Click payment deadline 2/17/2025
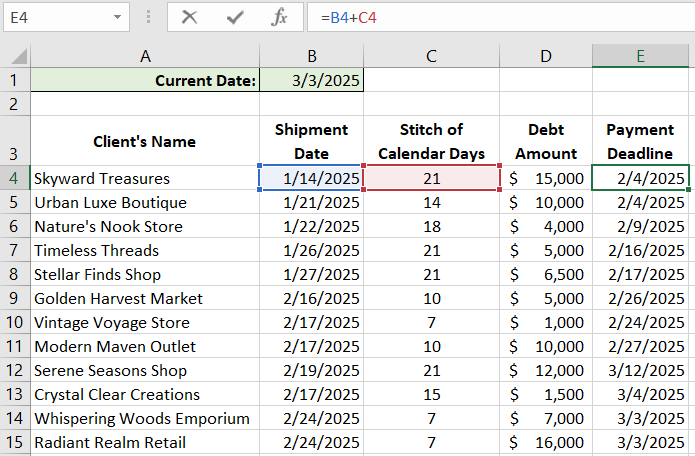The height and width of the screenshot is (456, 695). point(640,274)
